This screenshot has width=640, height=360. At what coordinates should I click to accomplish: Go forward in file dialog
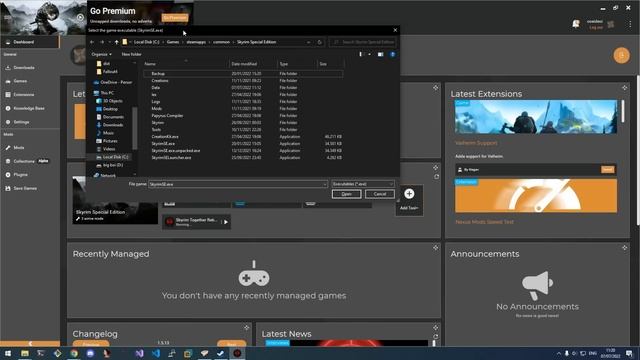(102, 42)
